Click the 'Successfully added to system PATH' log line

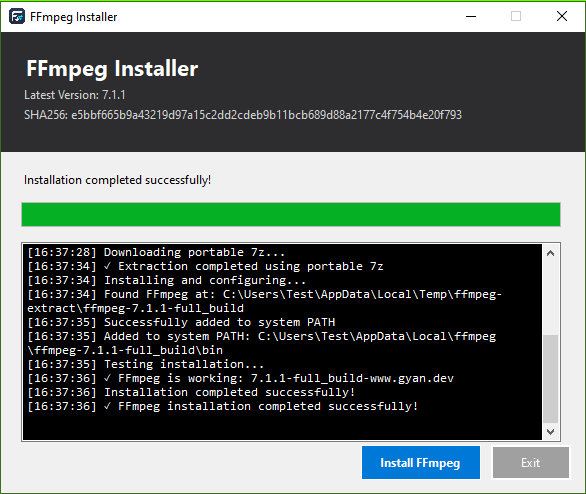coord(181,322)
